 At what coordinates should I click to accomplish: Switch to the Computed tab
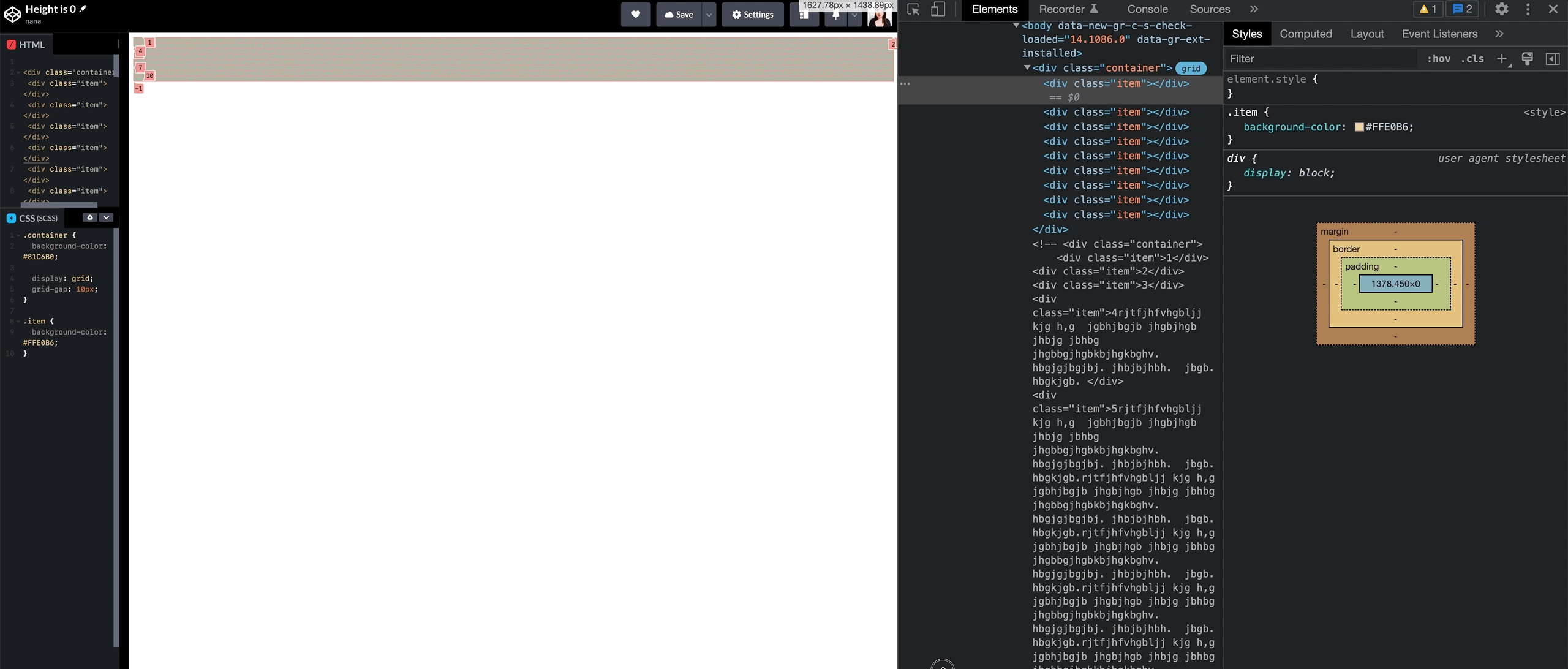[1306, 34]
